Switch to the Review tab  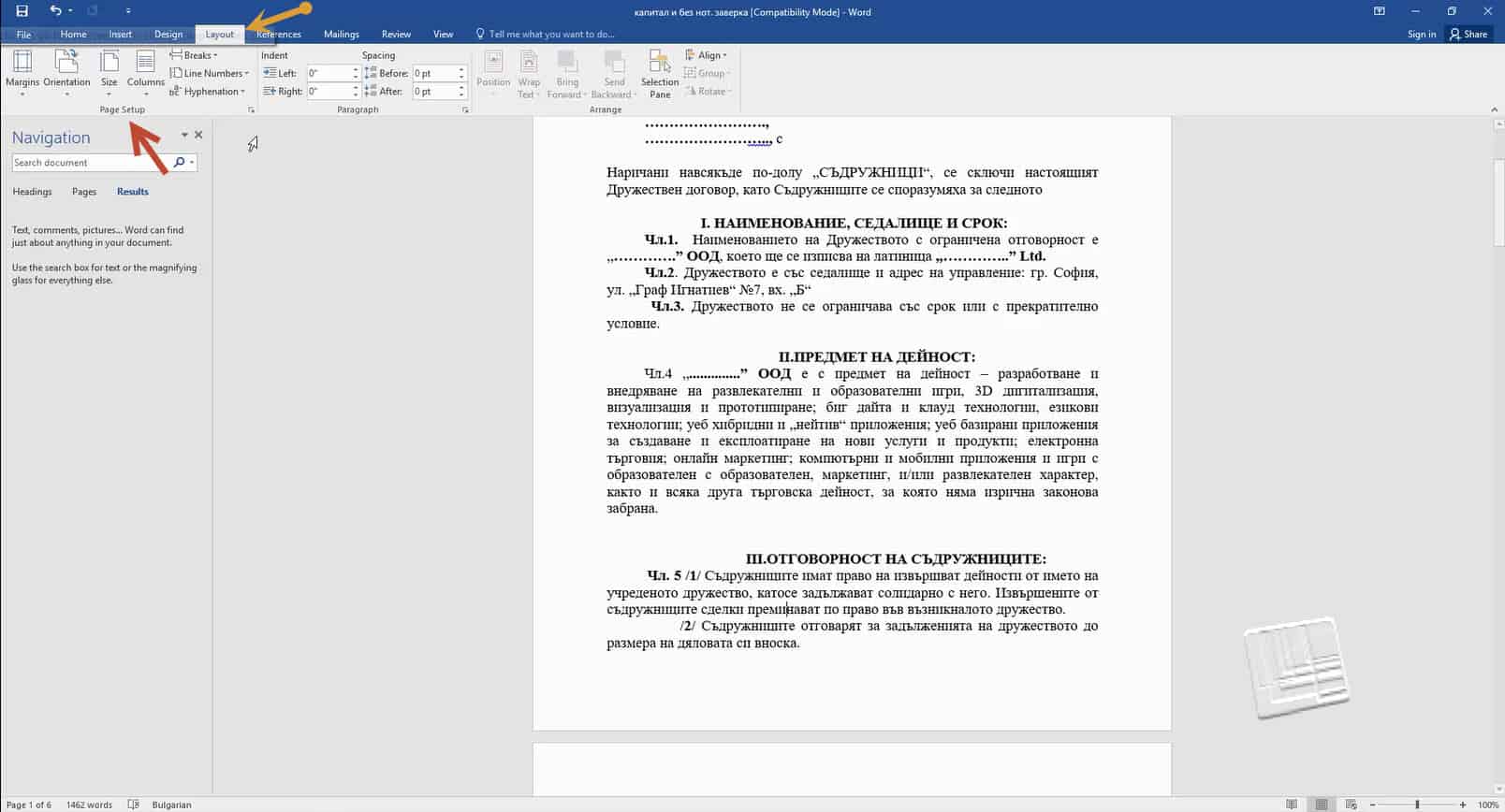396,35
